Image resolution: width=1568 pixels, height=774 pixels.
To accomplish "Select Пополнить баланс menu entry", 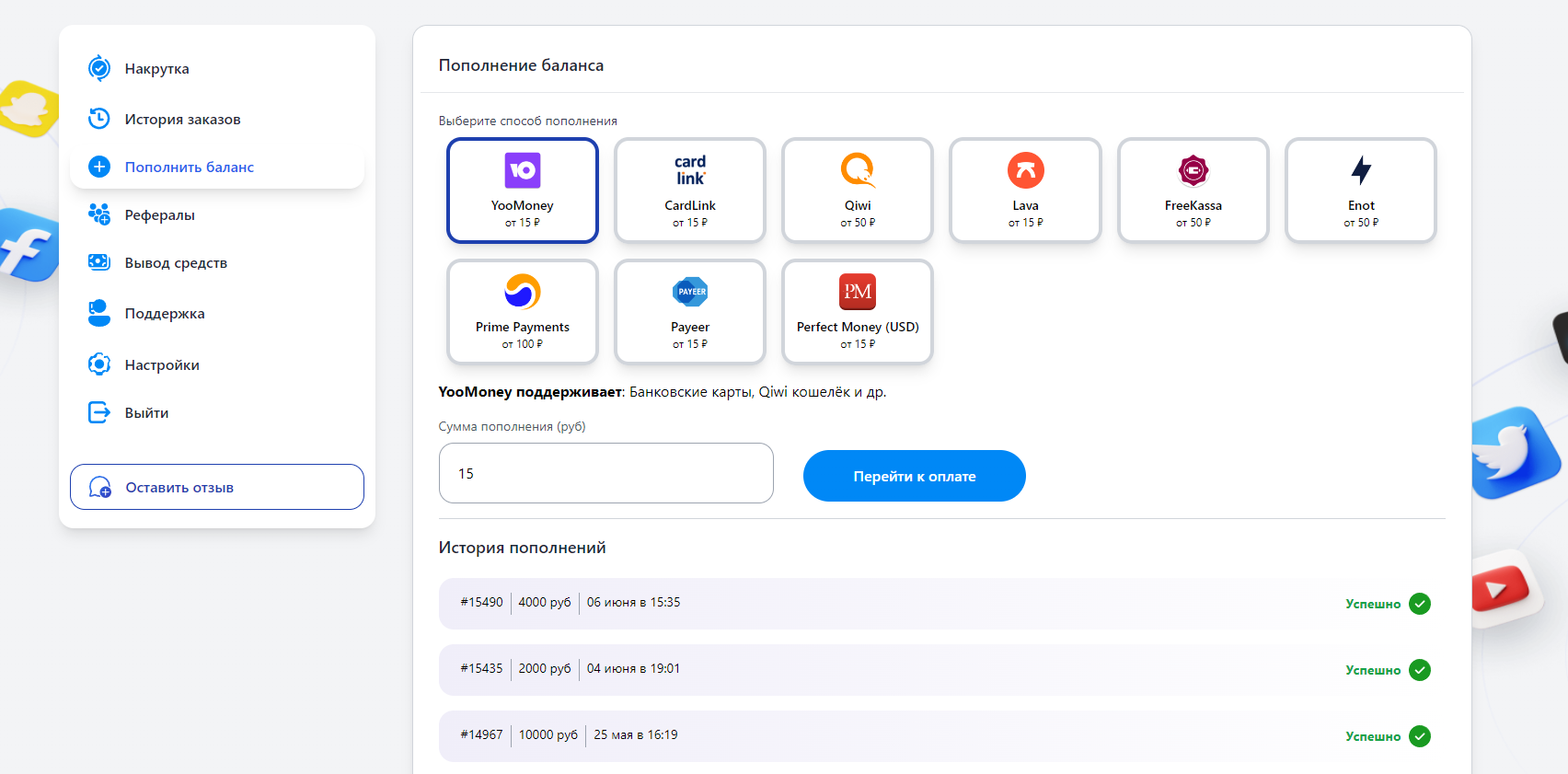I will (217, 167).
